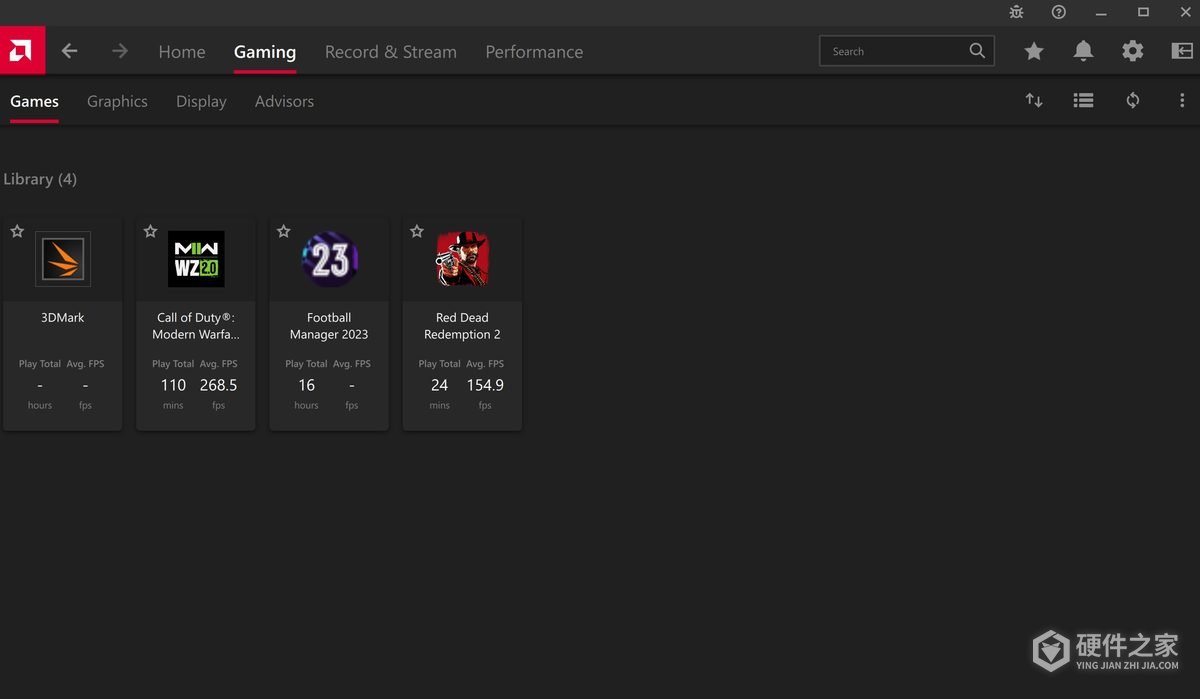Favorite Call of Duty with its star

point(150,231)
